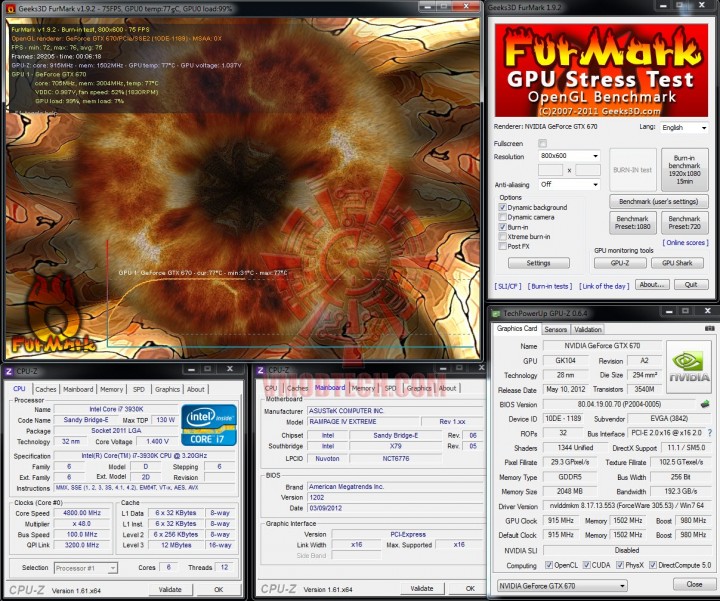720x601 pixels.
Task: Launch GPU Shark monitoring tool
Action: tap(677, 263)
